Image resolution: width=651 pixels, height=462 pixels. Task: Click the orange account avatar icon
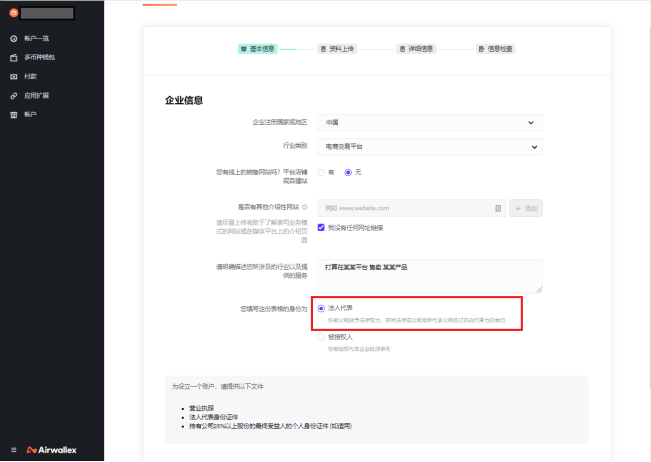pos(13,13)
